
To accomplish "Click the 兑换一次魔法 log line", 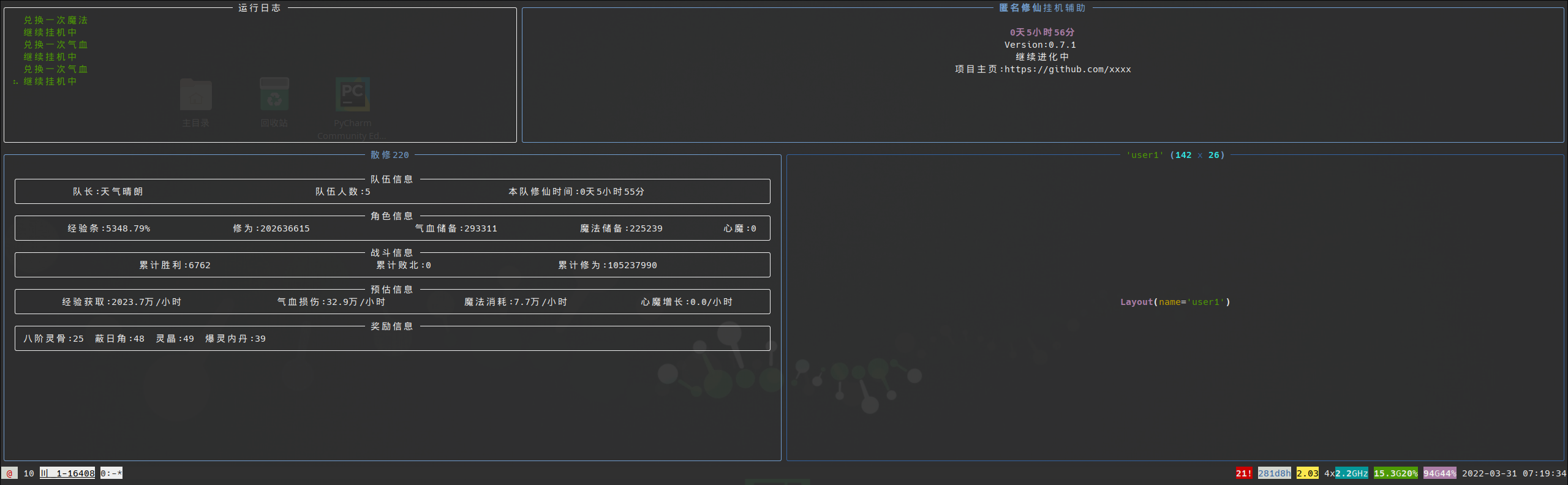I will pyautogui.click(x=56, y=20).
